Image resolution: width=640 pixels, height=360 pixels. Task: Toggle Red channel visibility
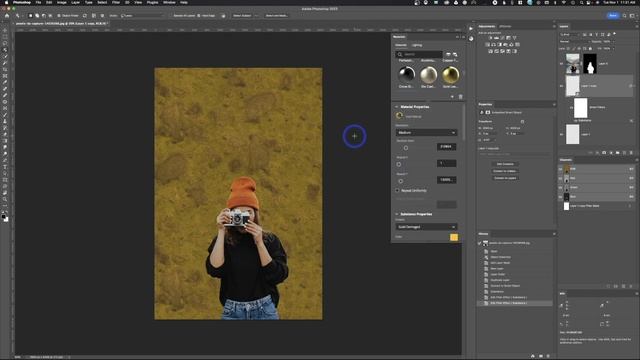pos(560,178)
